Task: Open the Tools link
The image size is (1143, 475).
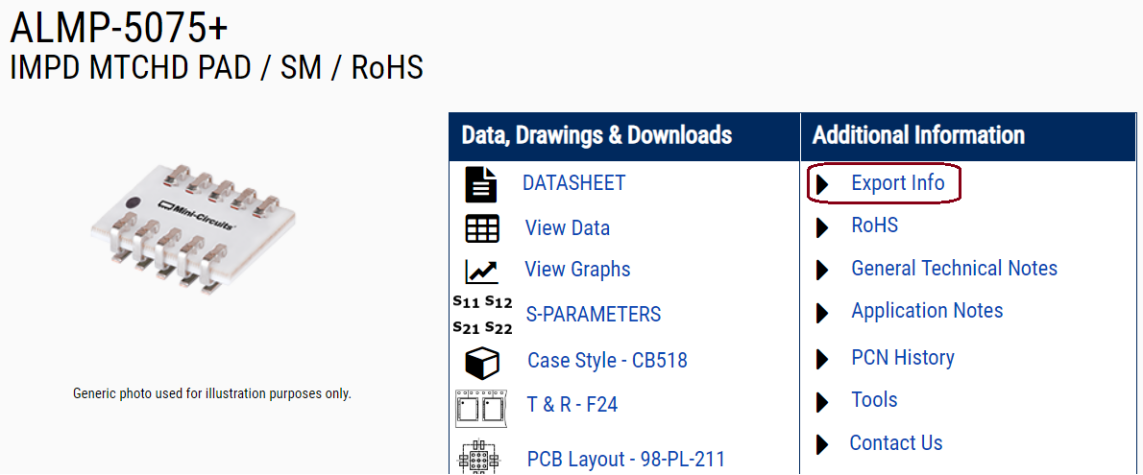Action: (874, 400)
